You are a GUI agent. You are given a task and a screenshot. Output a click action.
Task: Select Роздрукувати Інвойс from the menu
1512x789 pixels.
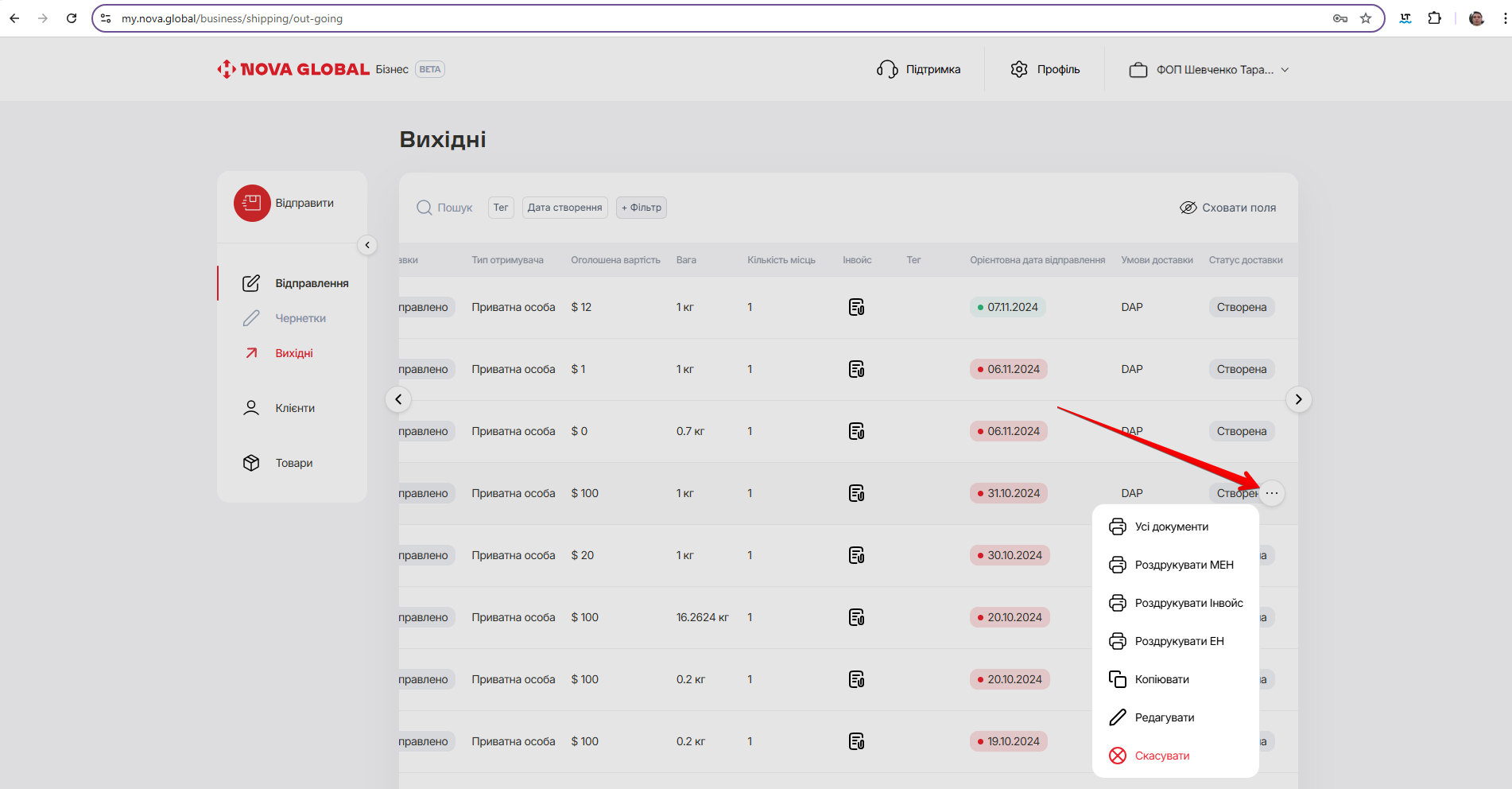[x=1188, y=604]
